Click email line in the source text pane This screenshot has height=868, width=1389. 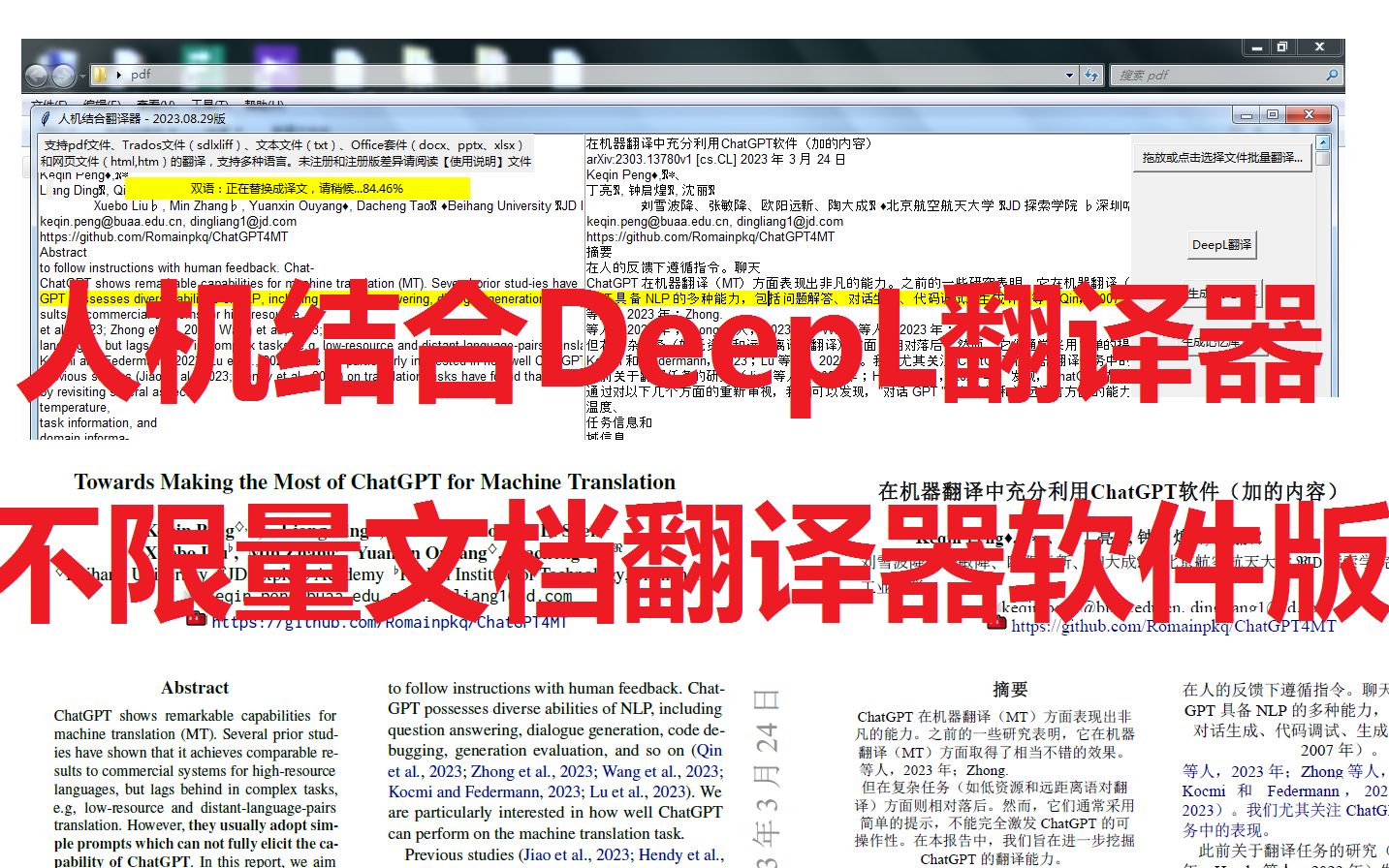169,221
